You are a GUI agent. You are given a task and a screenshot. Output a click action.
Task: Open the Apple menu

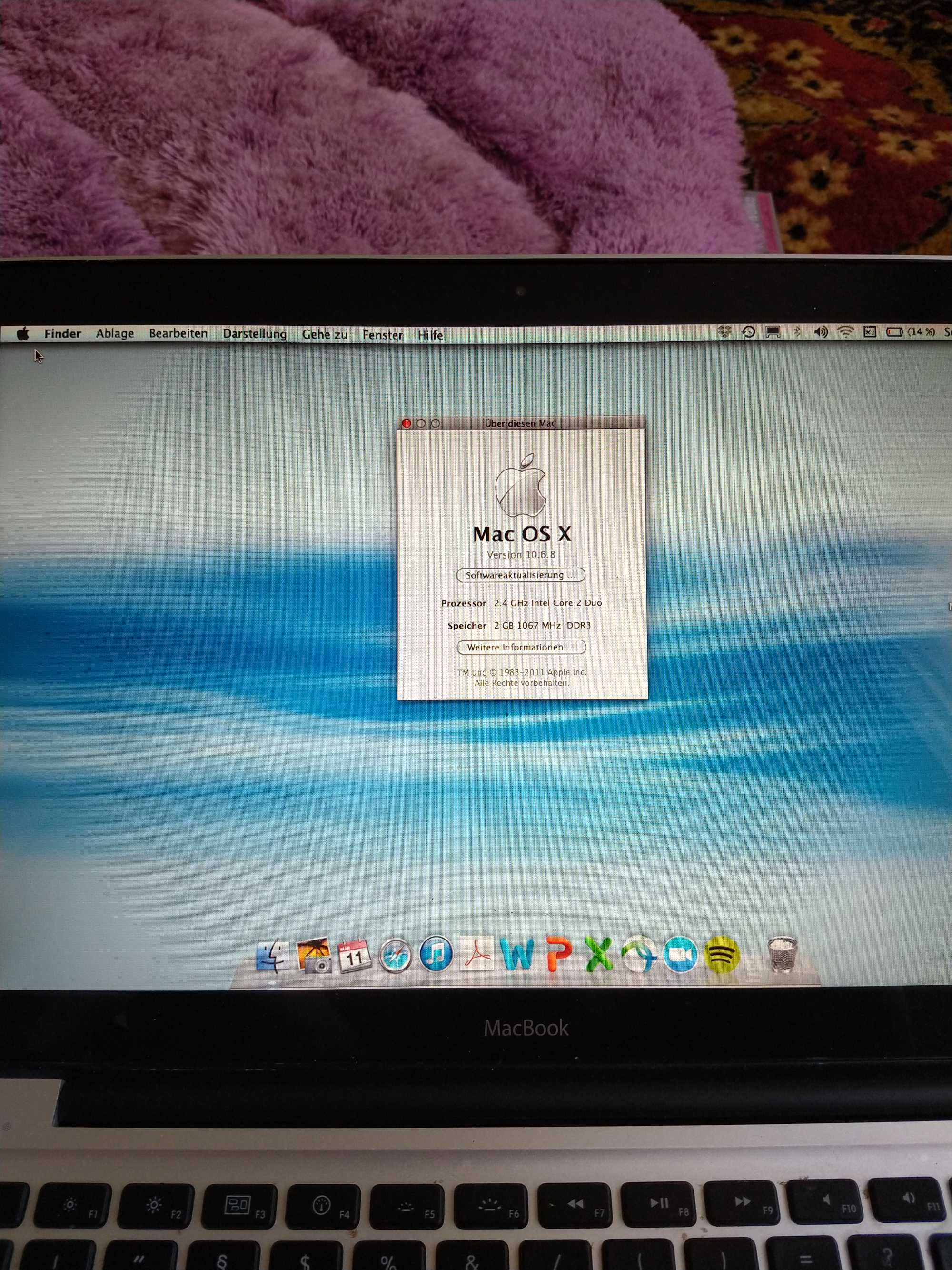pos(23,334)
